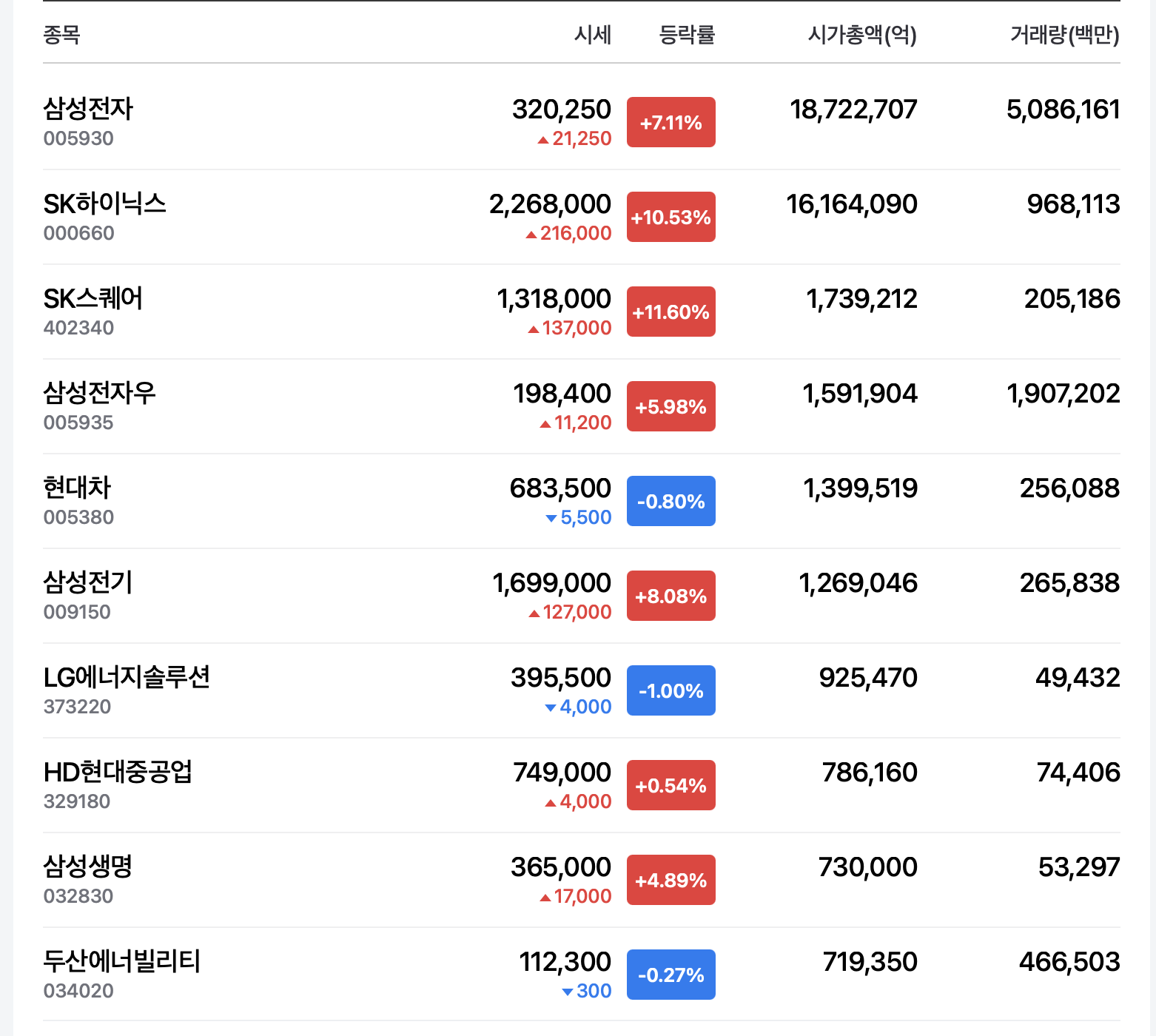1156x1036 pixels.
Task: Open the SK하이닉스 stock name
Action: (104, 203)
